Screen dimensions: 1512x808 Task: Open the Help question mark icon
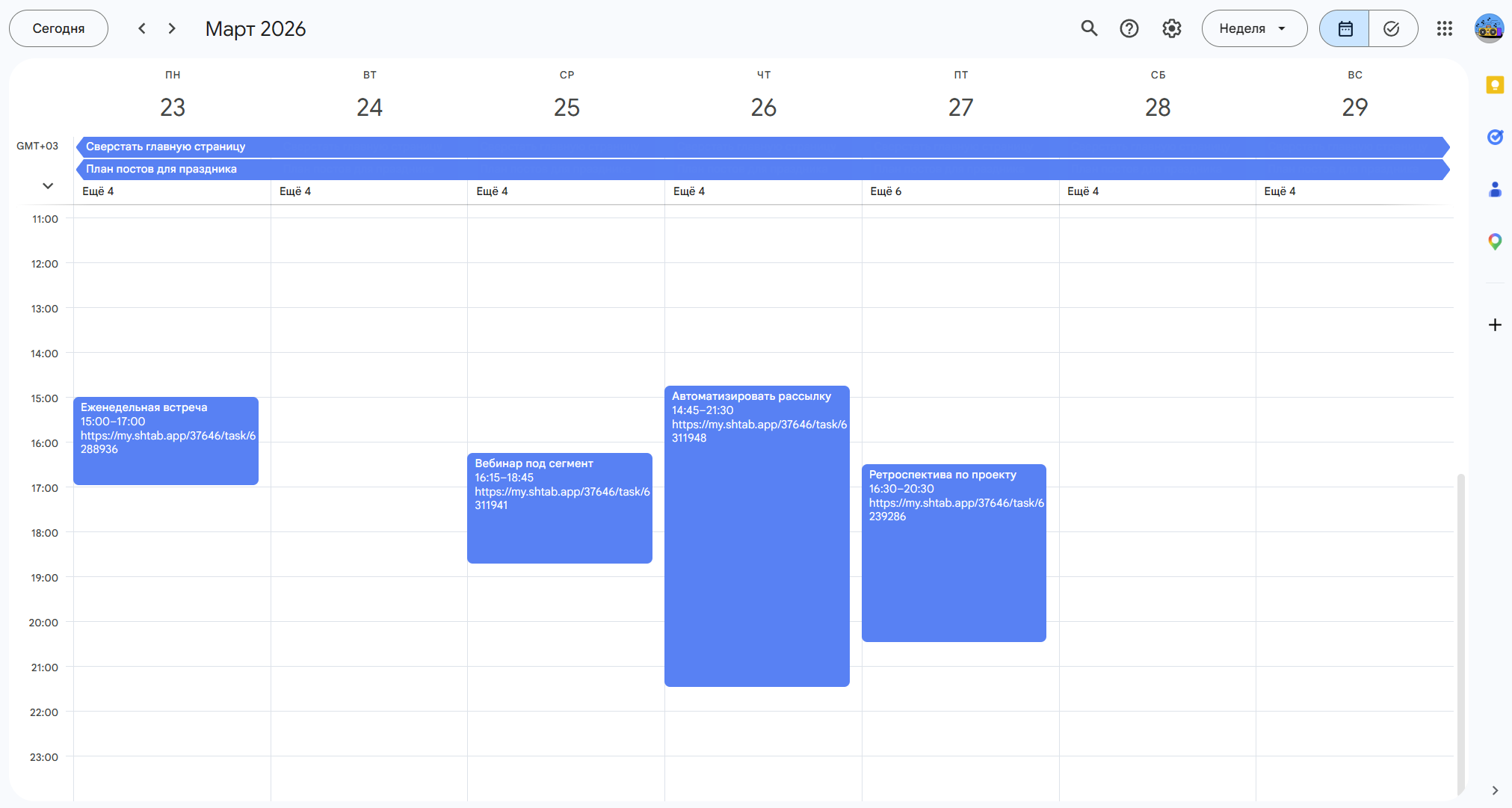click(1129, 28)
